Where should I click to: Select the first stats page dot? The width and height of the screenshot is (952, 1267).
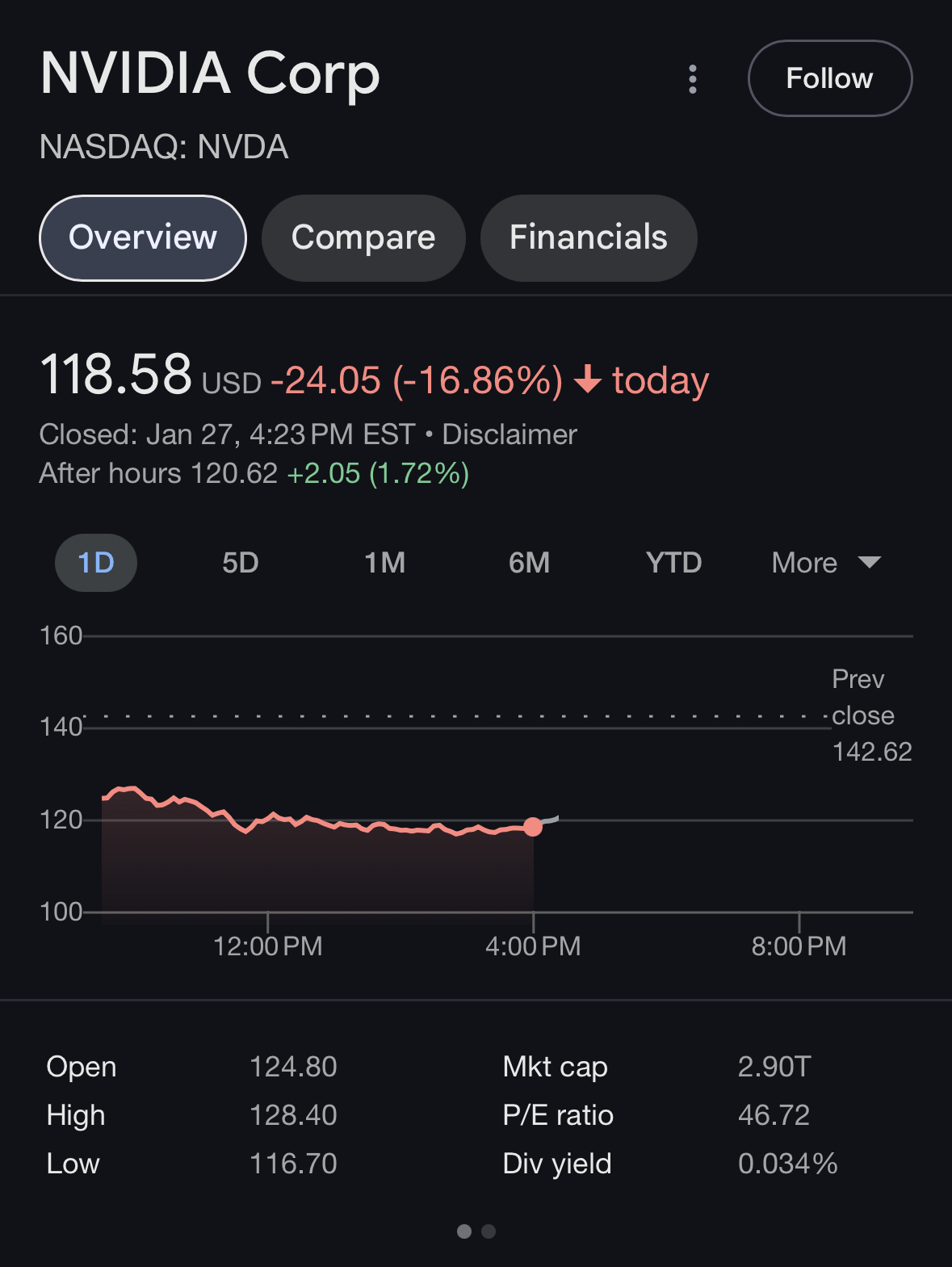464,1231
